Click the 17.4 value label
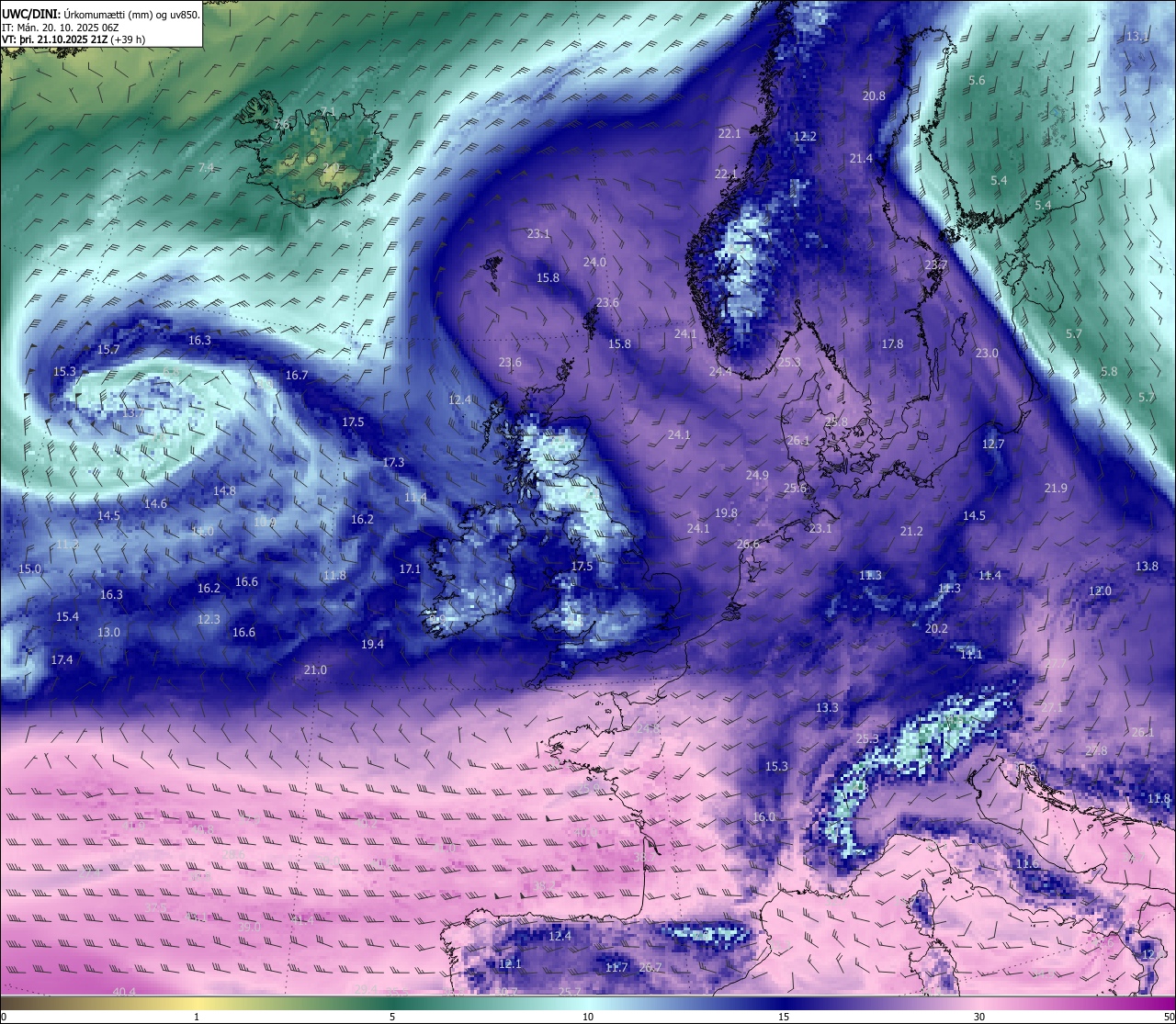The width and height of the screenshot is (1176, 1024). tap(62, 659)
